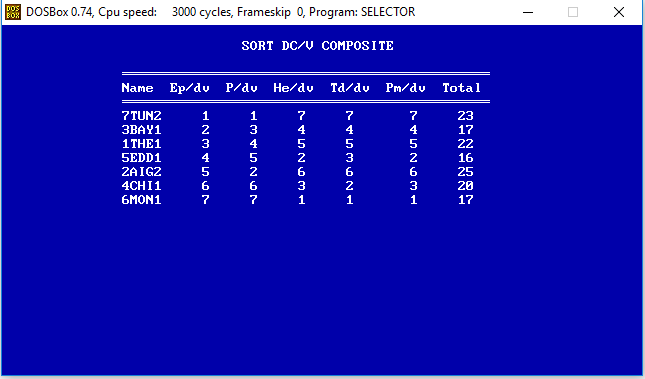Click the He/dv value in 7TUN2 row
Image resolution: width=645 pixels, height=379 pixels.
(x=302, y=116)
